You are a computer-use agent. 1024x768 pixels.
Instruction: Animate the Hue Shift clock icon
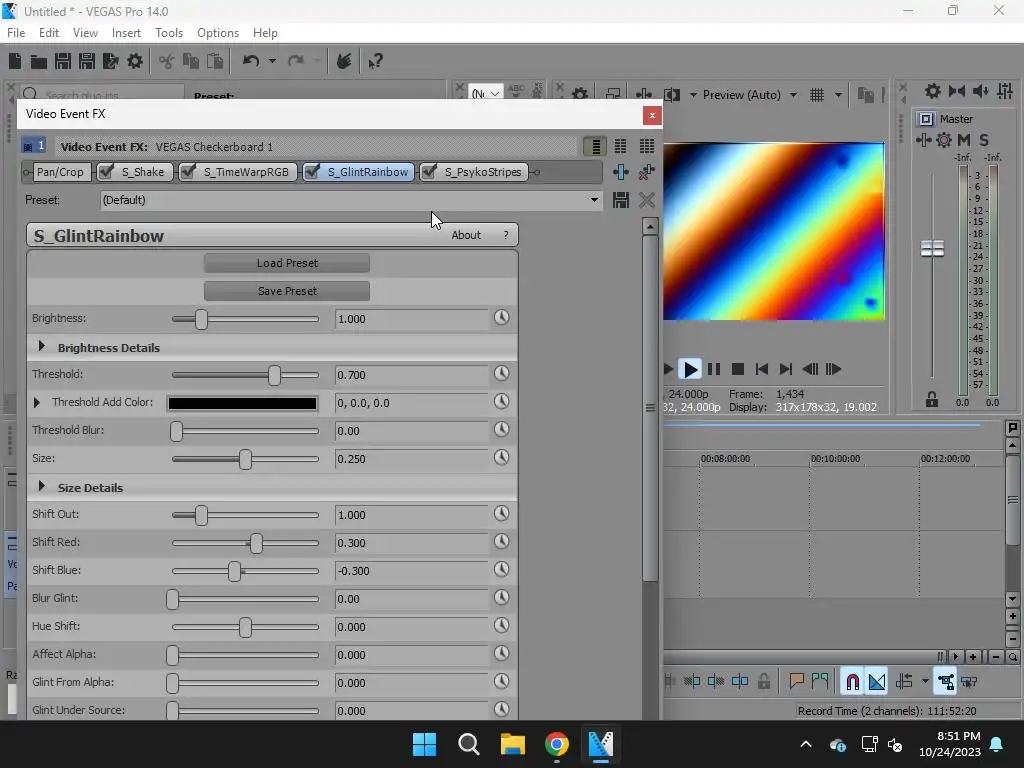[x=501, y=626]
